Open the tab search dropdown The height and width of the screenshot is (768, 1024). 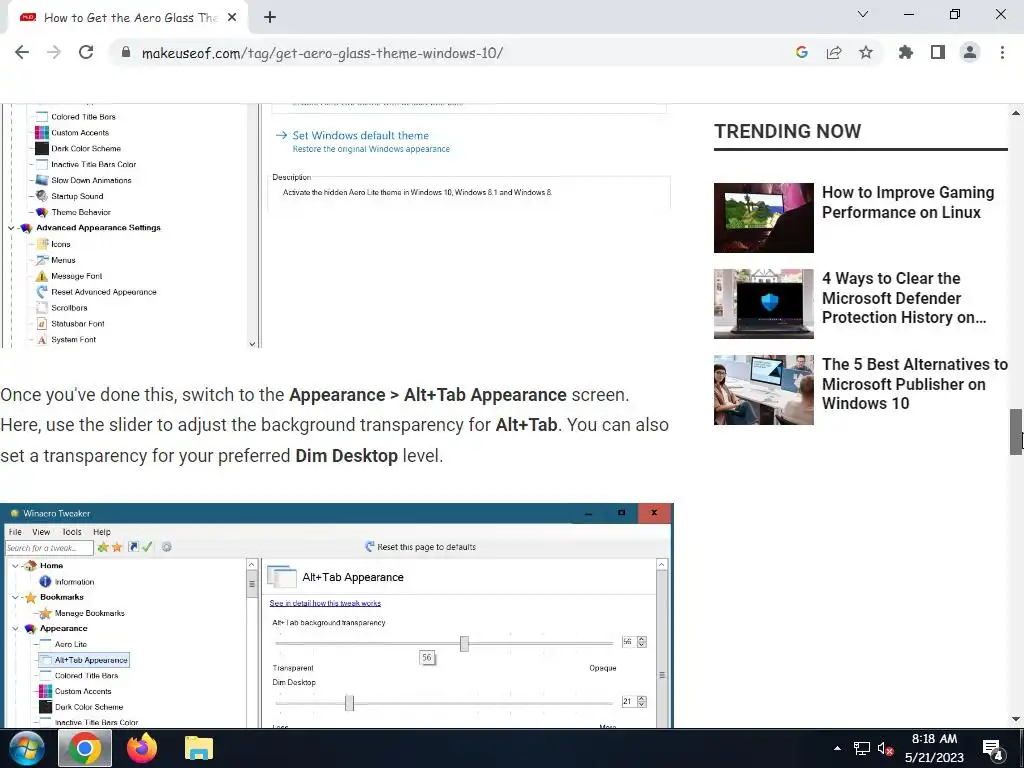tap(863, 14)
